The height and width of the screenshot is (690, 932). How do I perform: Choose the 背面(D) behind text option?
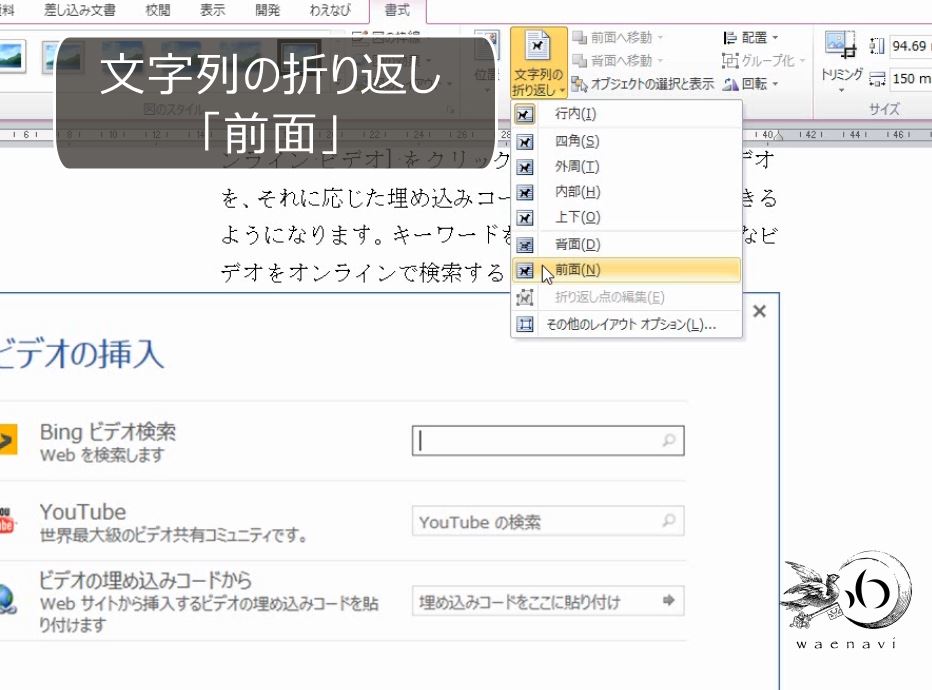point(627,244)
